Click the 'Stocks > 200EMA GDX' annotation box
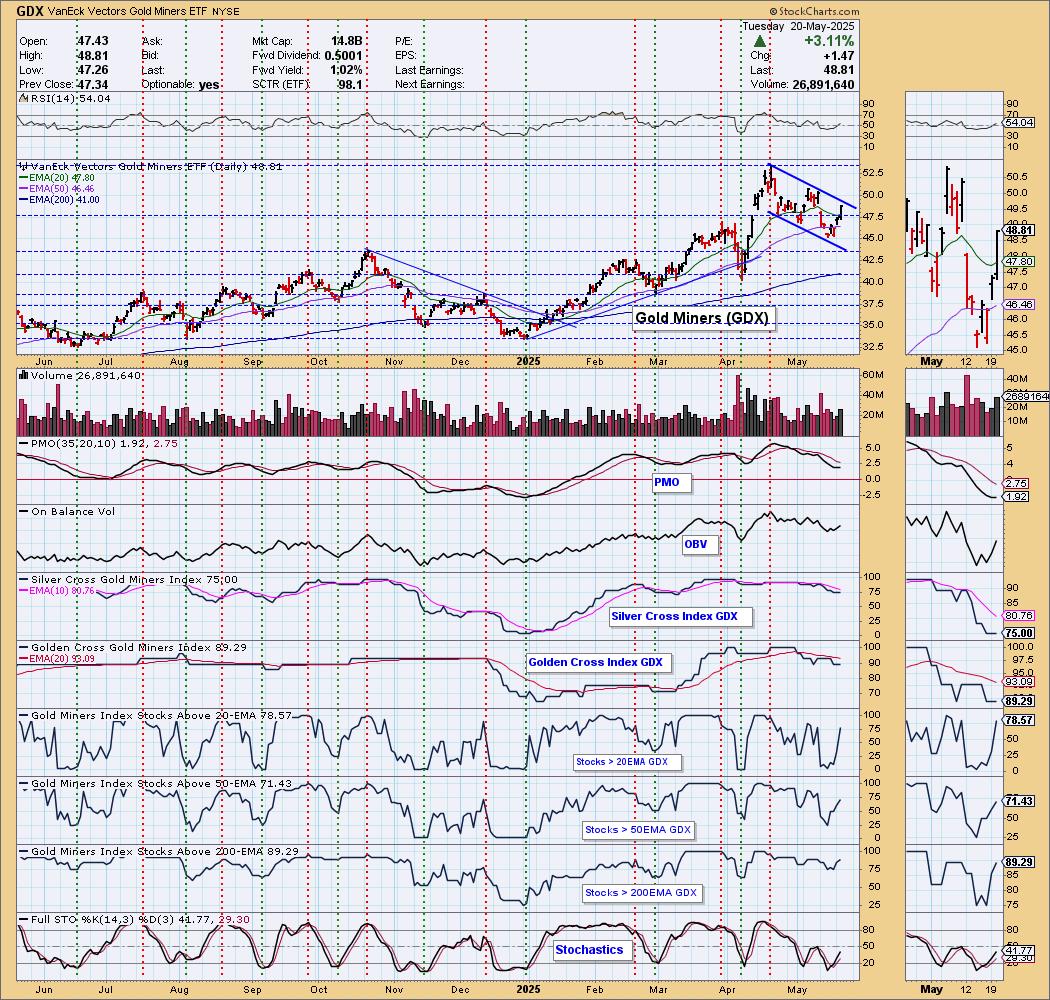This screenshot has width=1050, height=1000. click(641, 893)
